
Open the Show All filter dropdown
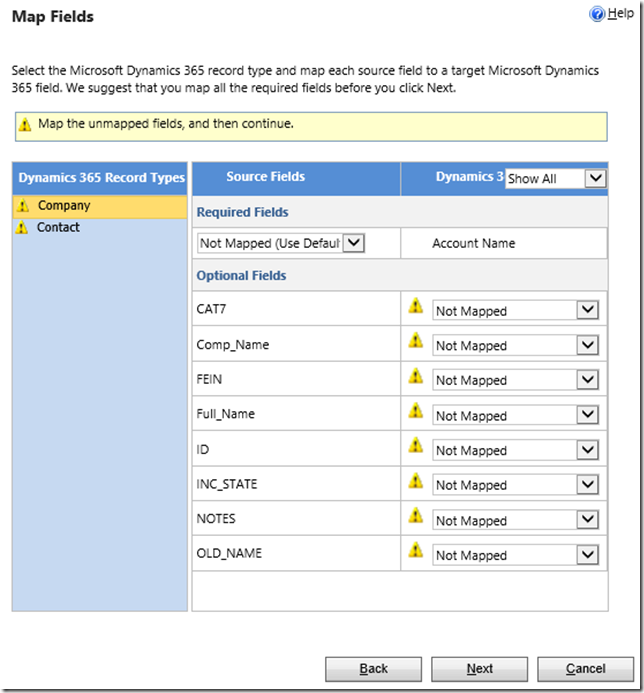556,179
